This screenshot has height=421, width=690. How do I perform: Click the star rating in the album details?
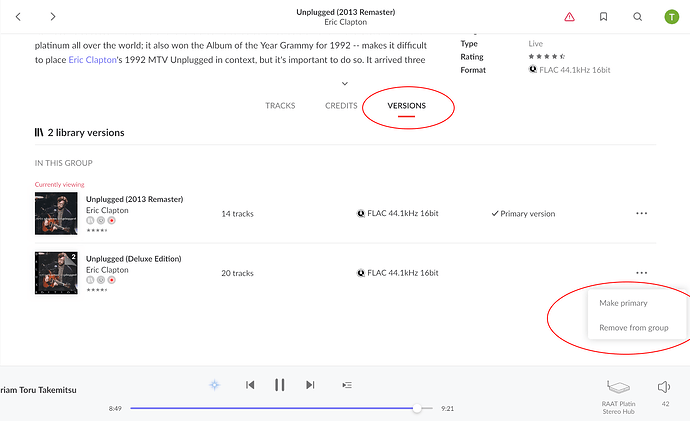(x=547, y=56)
